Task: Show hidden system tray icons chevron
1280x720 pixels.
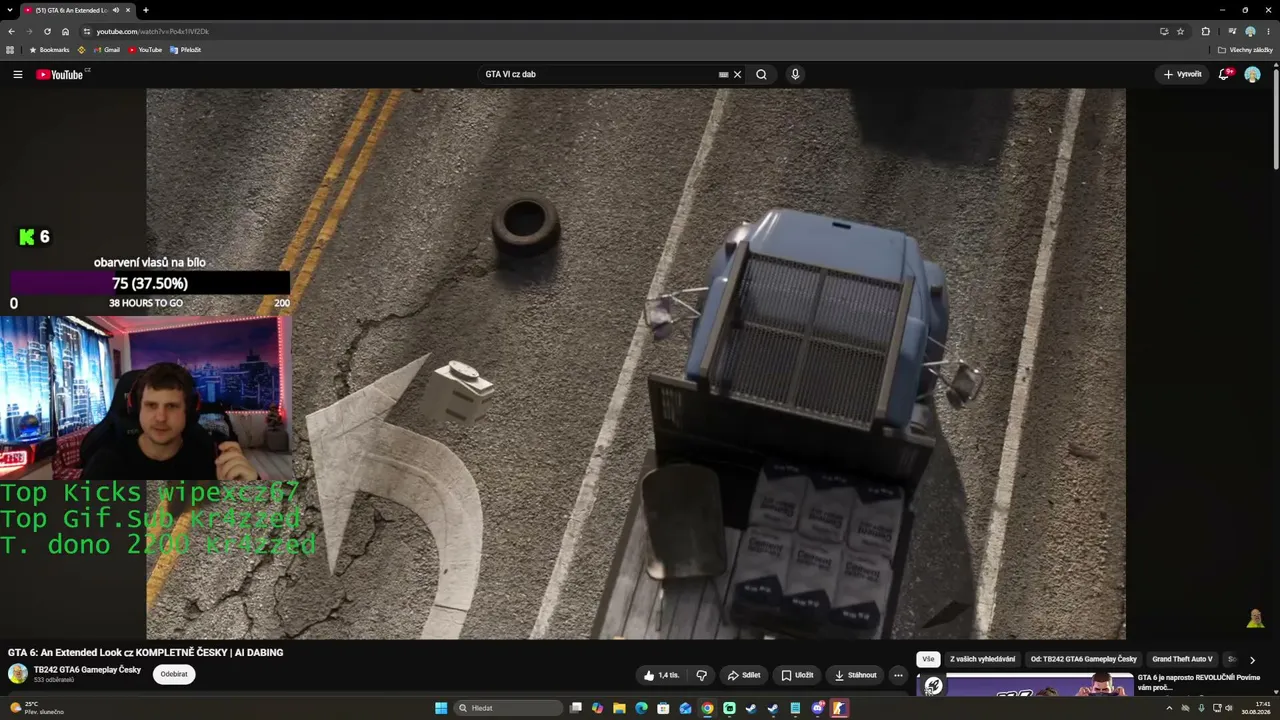Action: pos(1169,708)
